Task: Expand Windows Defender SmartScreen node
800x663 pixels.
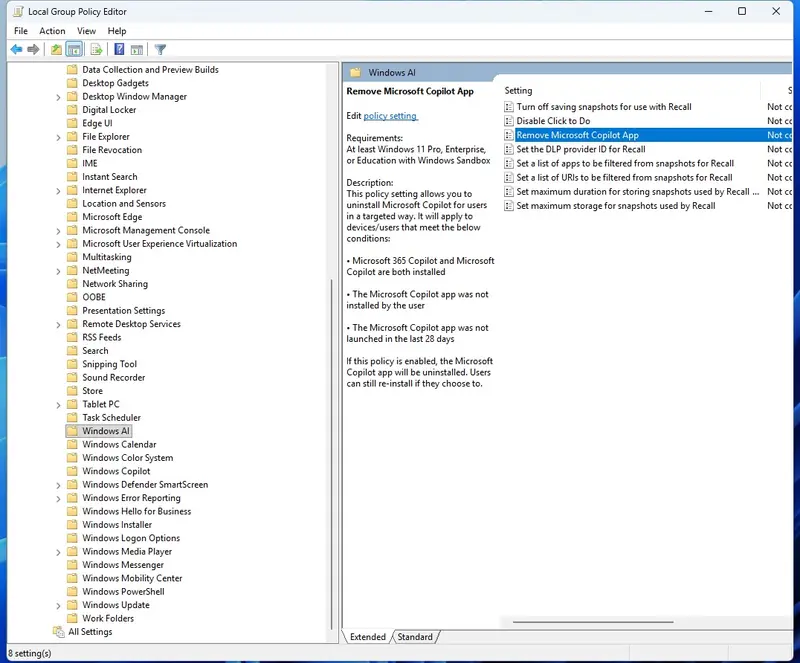Action: pos(58,485)
